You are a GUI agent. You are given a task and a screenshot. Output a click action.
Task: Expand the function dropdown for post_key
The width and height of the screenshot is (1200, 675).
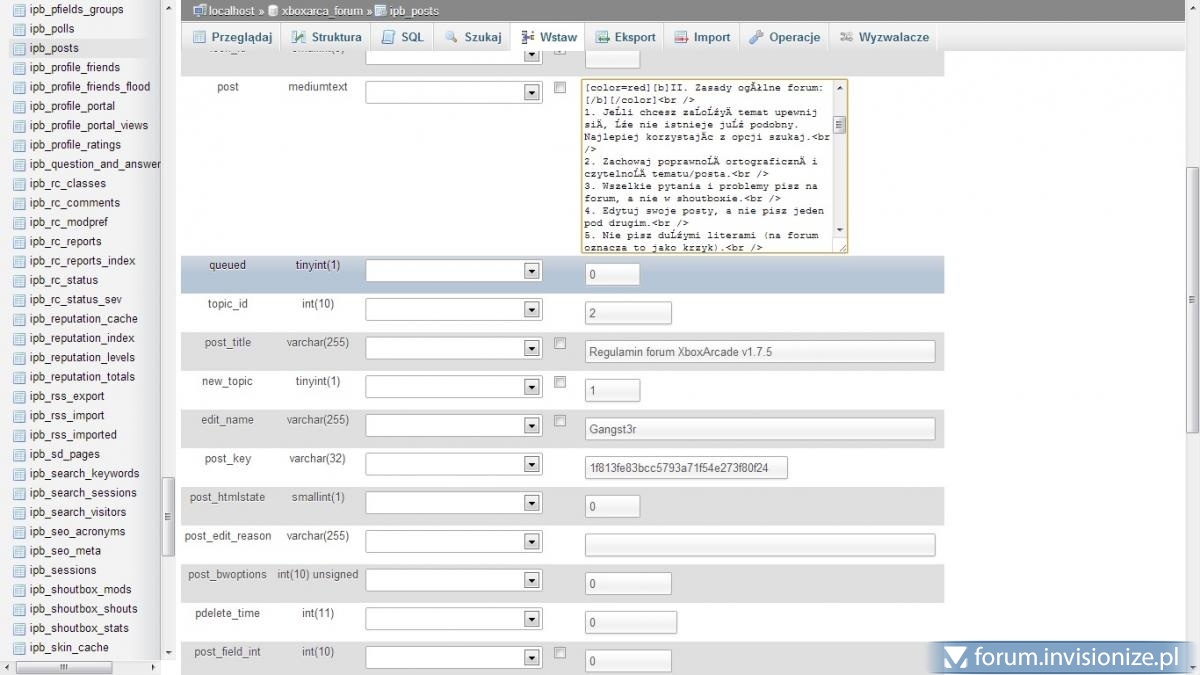point(454,466)
